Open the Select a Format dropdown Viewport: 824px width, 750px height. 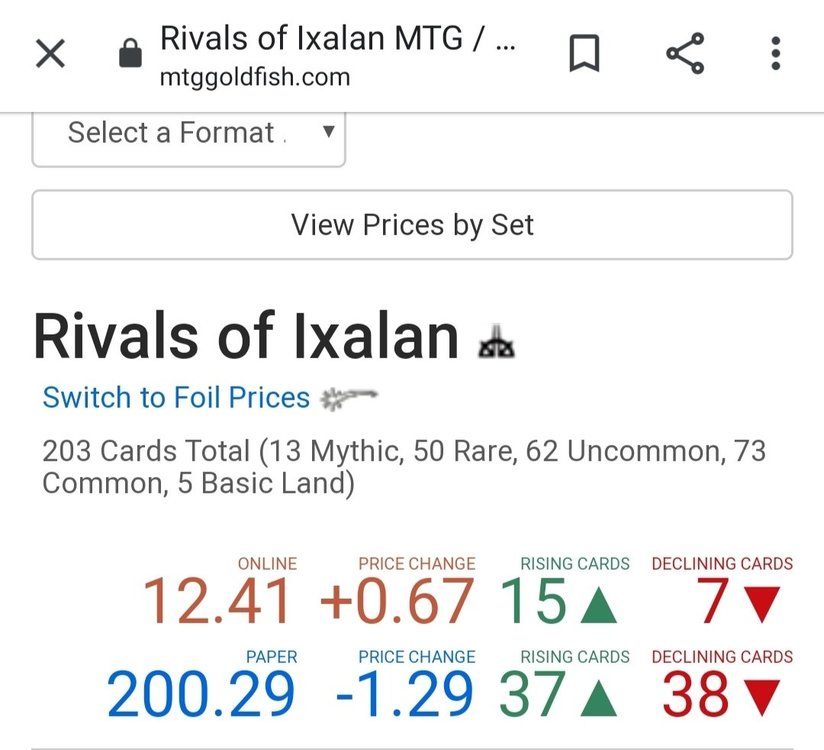pos(189,133)
